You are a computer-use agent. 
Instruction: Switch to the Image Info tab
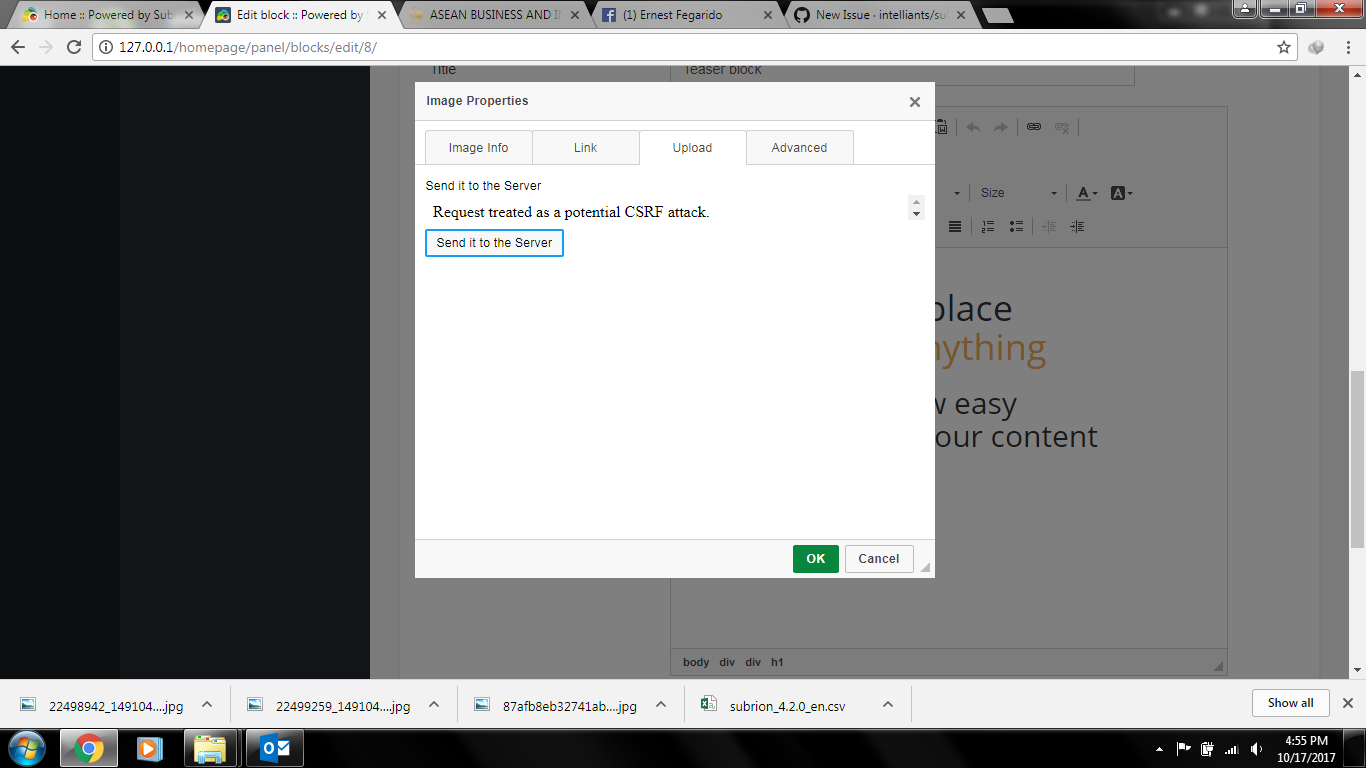478,147
